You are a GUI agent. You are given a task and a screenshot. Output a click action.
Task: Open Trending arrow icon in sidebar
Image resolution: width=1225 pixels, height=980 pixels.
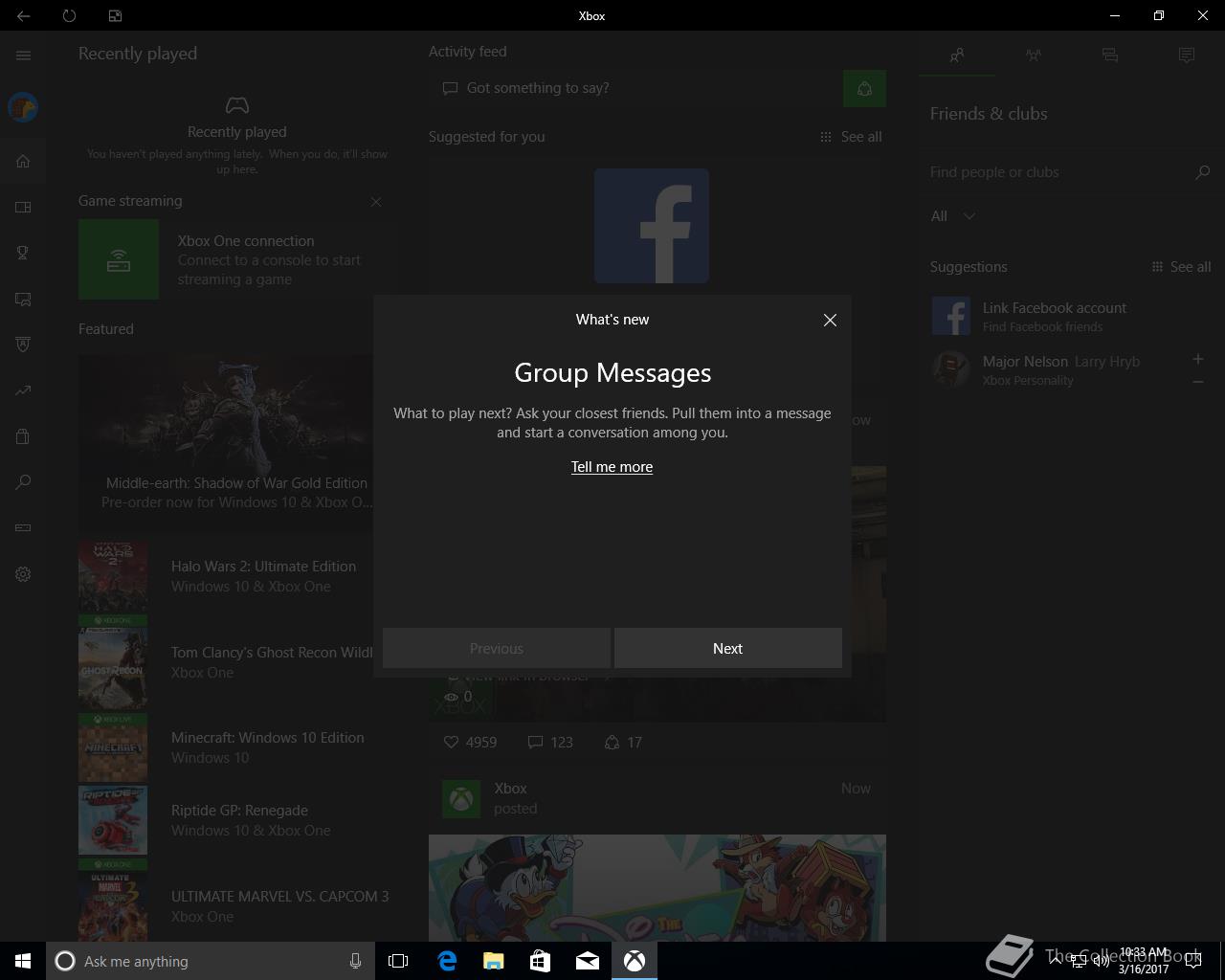(23, 390)
